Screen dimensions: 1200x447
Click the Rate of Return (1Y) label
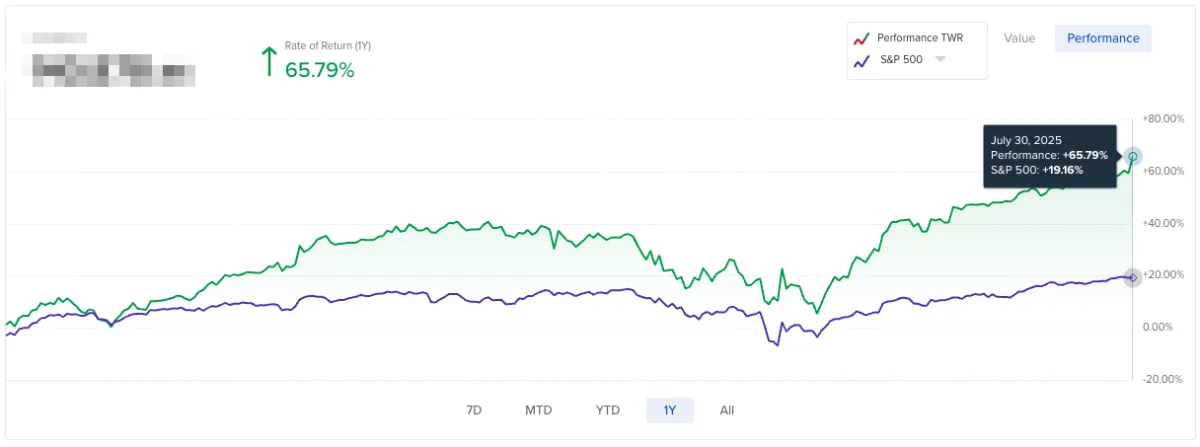coord(328,46)
